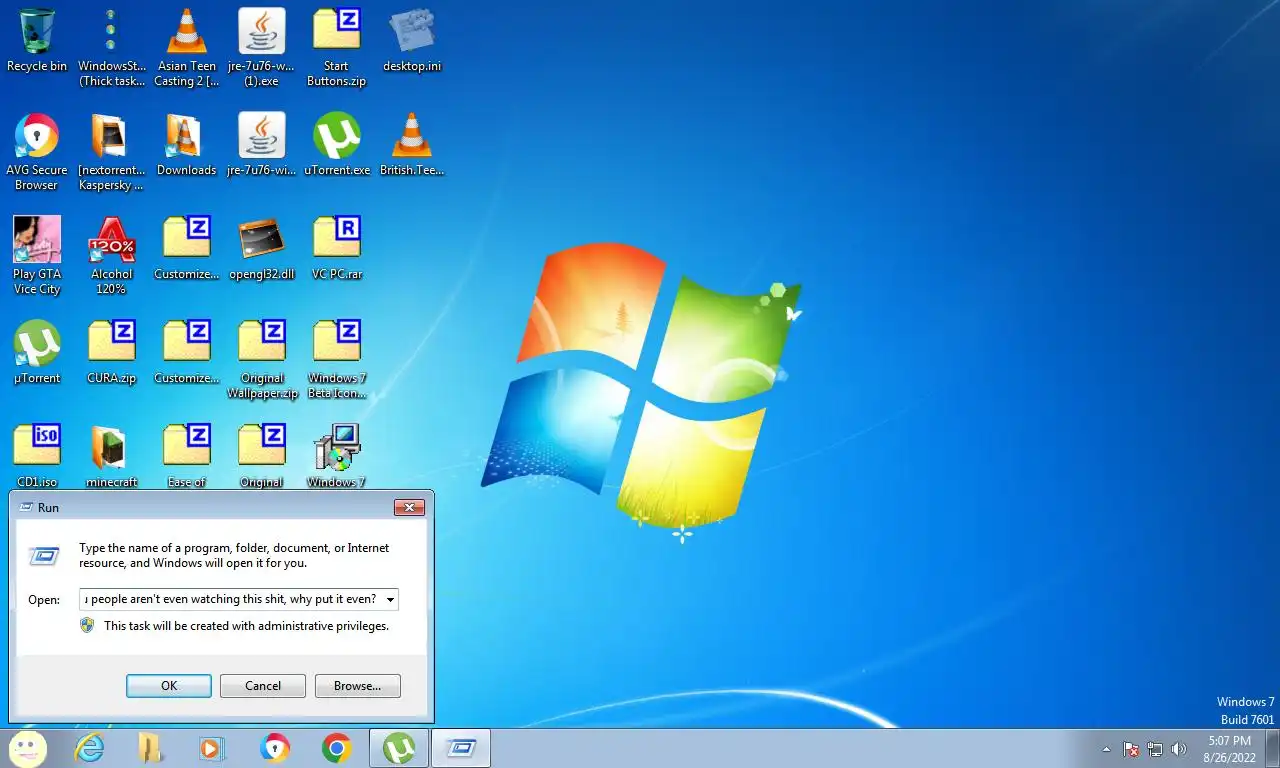Viewport: 1280px width, 768px height.
Task: Select the Windows 7 Beta Icon... archive
Action: pos(337,359)
